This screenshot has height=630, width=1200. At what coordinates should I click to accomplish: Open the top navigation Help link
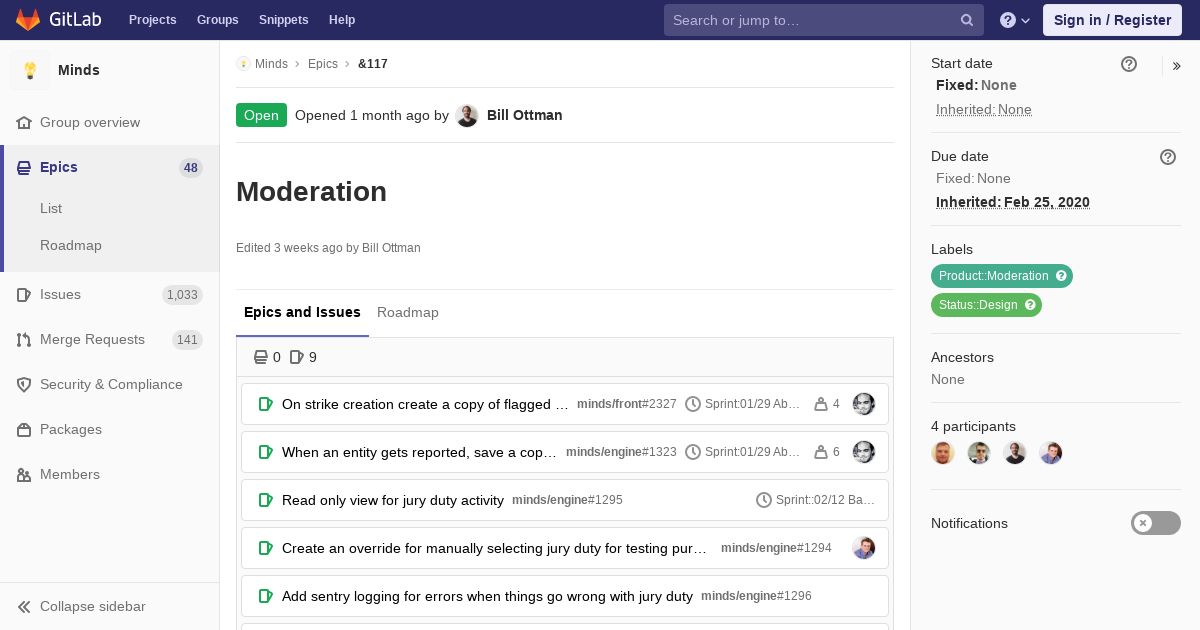point(342,20)
